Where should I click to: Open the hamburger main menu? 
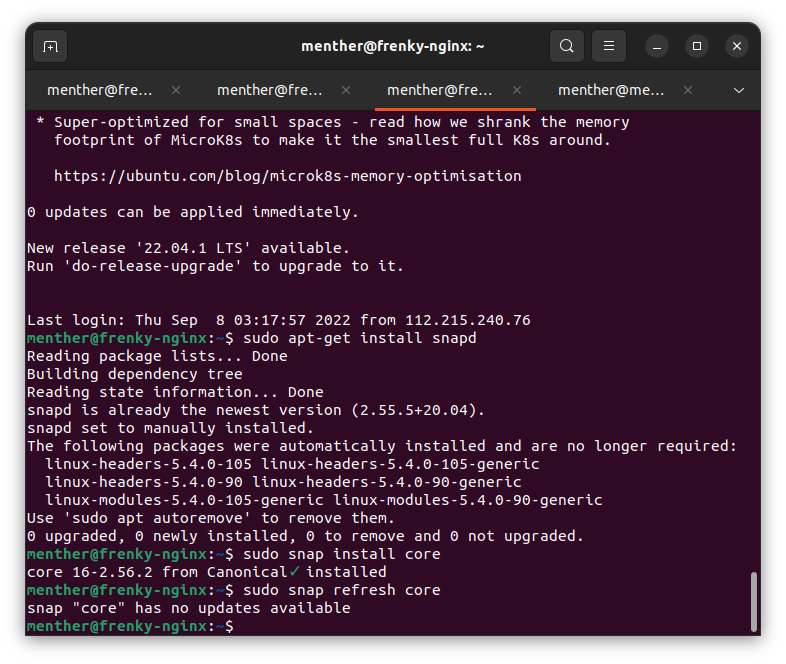point(609,46)
